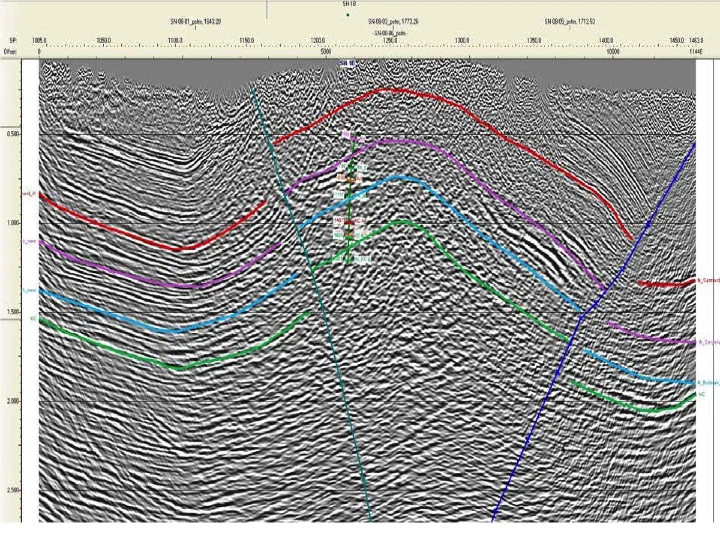The image size is (720, 540).
Task: Click shot point value 1100.0 on SP axis
Action: 175,41
